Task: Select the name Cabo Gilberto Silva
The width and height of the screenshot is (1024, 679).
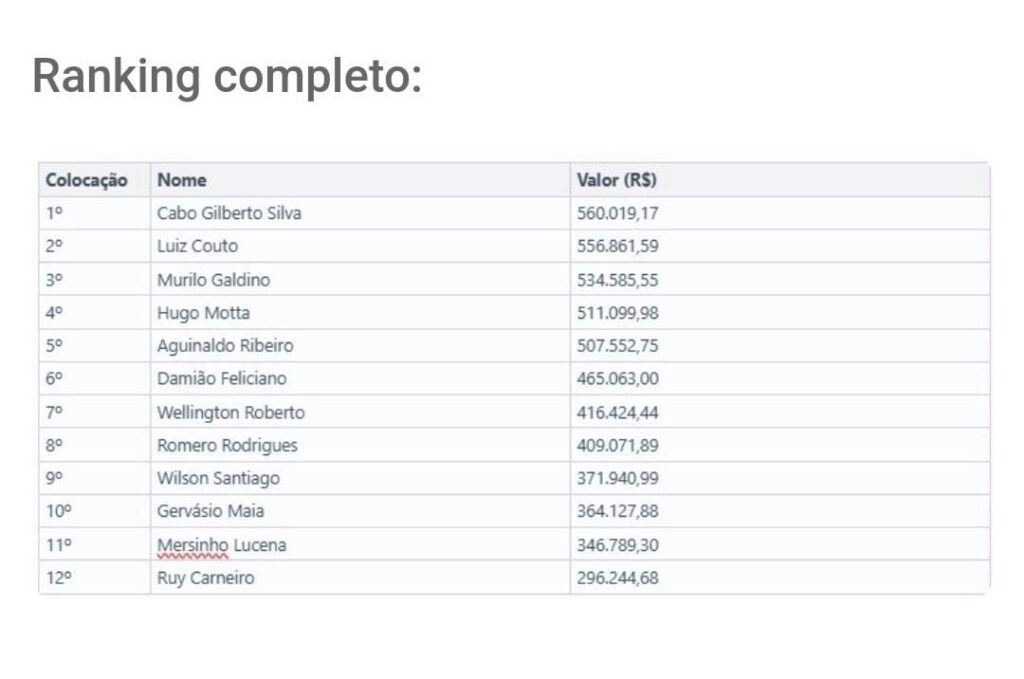Action: [x=229, y=213]
